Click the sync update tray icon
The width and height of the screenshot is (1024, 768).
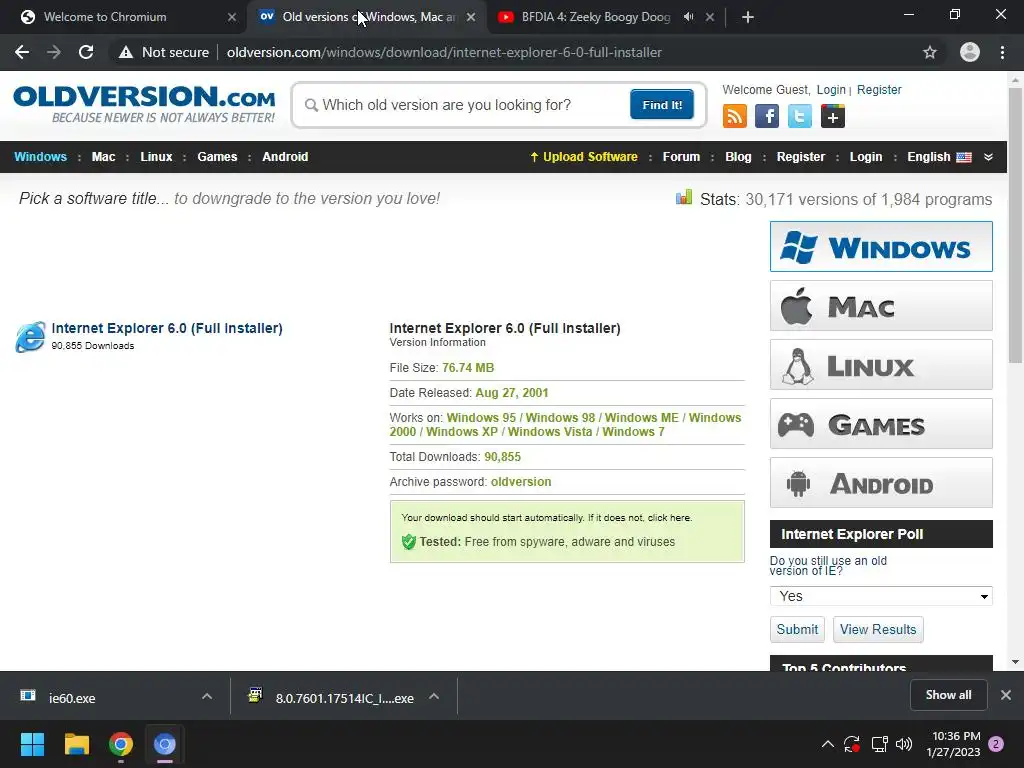(852, 744)
